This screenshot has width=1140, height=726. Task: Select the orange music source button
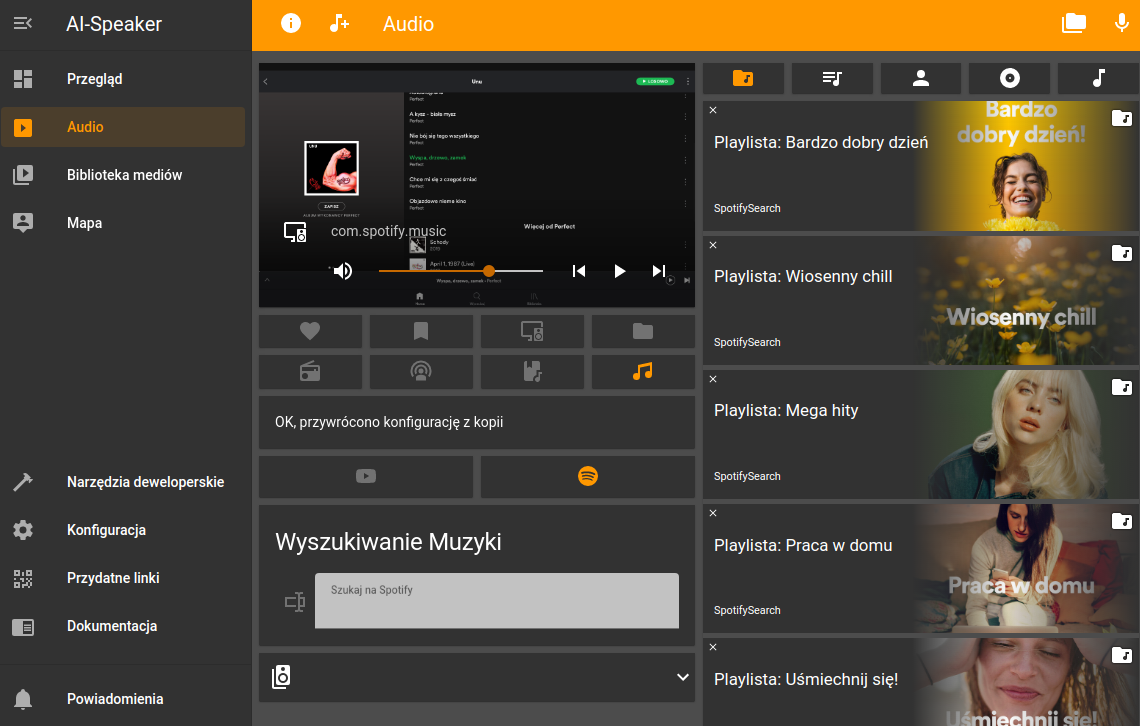coord(643,372)
